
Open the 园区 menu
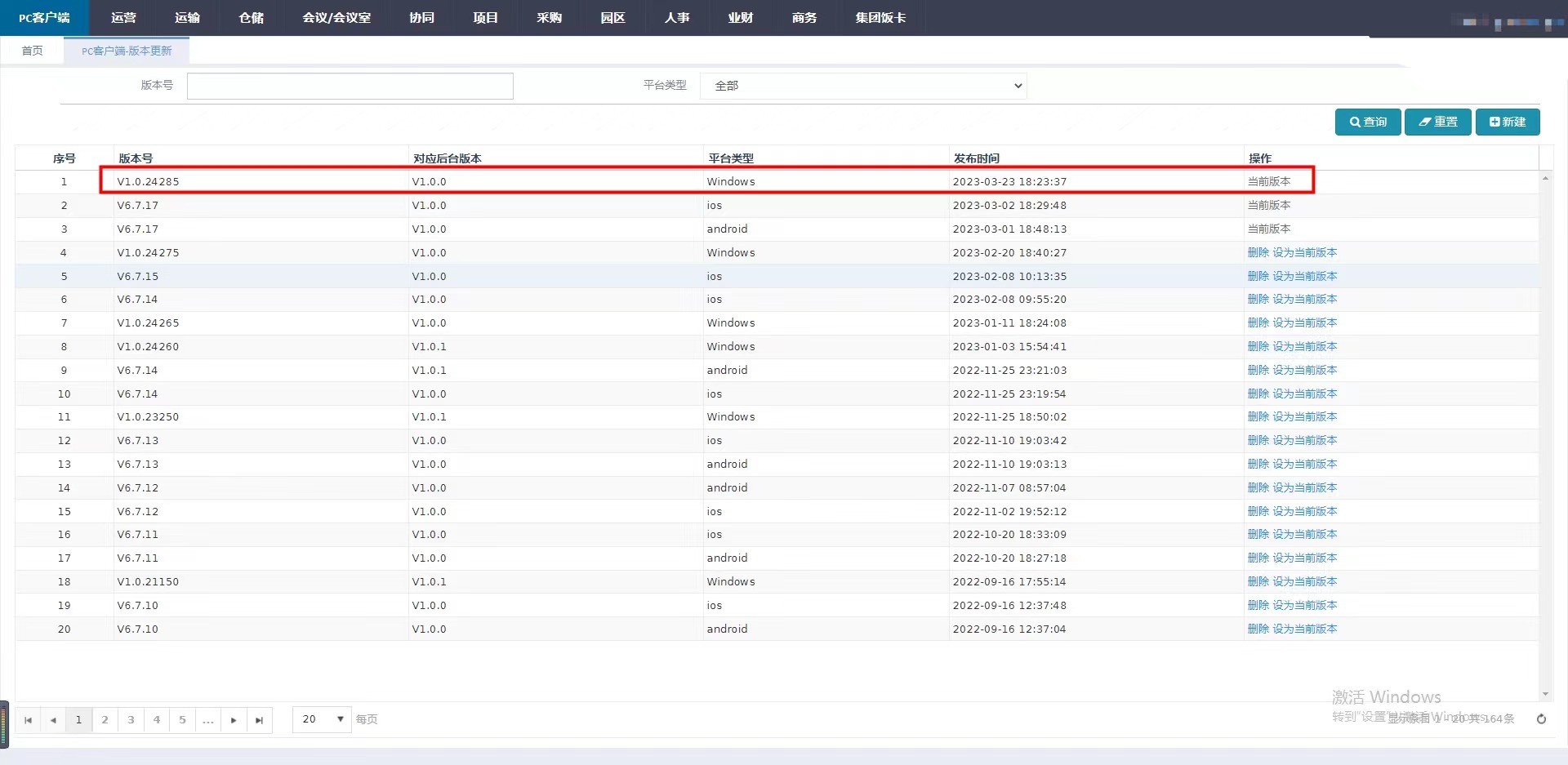click(612, 17)
